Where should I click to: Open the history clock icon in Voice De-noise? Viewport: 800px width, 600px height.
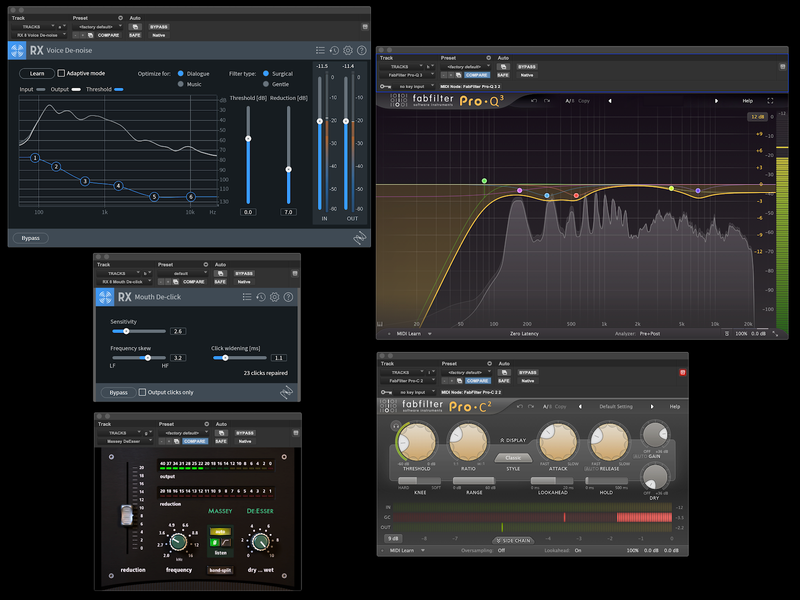coord(334,50)
